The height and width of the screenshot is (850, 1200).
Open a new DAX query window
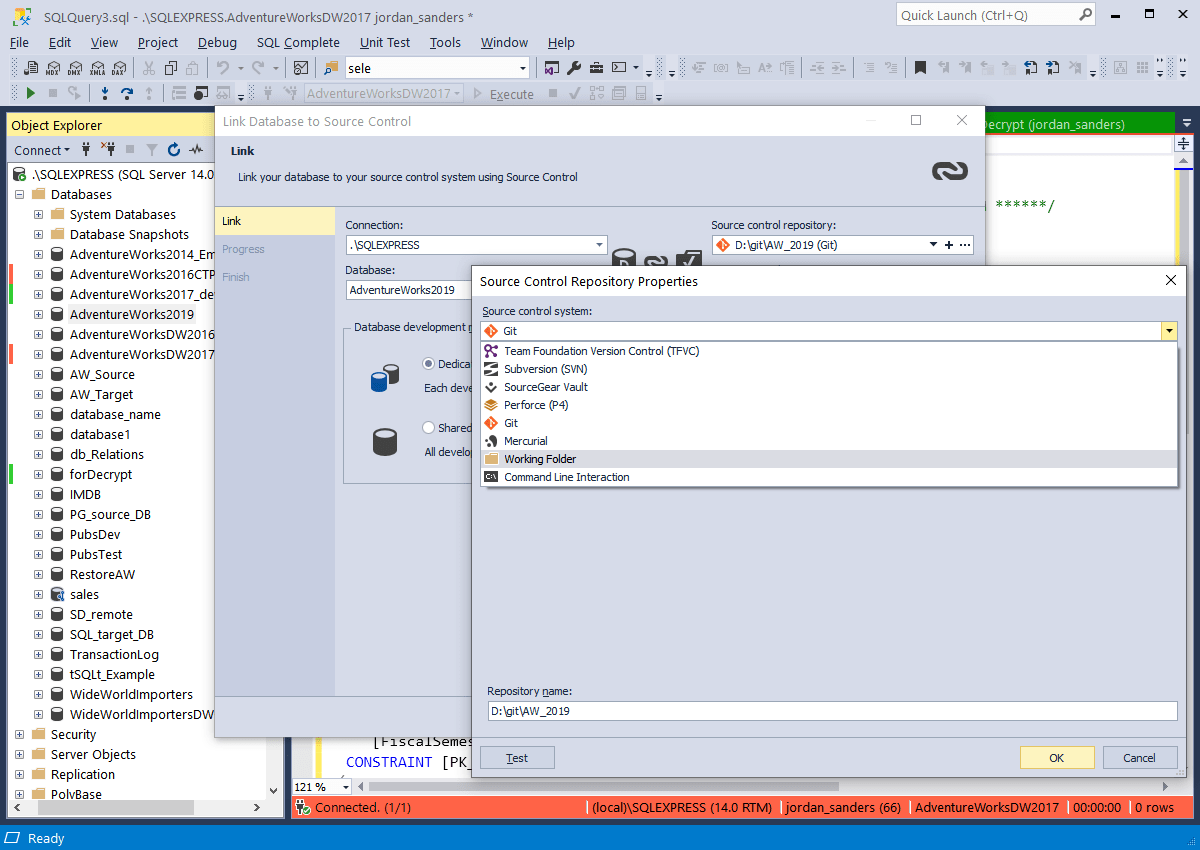point(119,67)
